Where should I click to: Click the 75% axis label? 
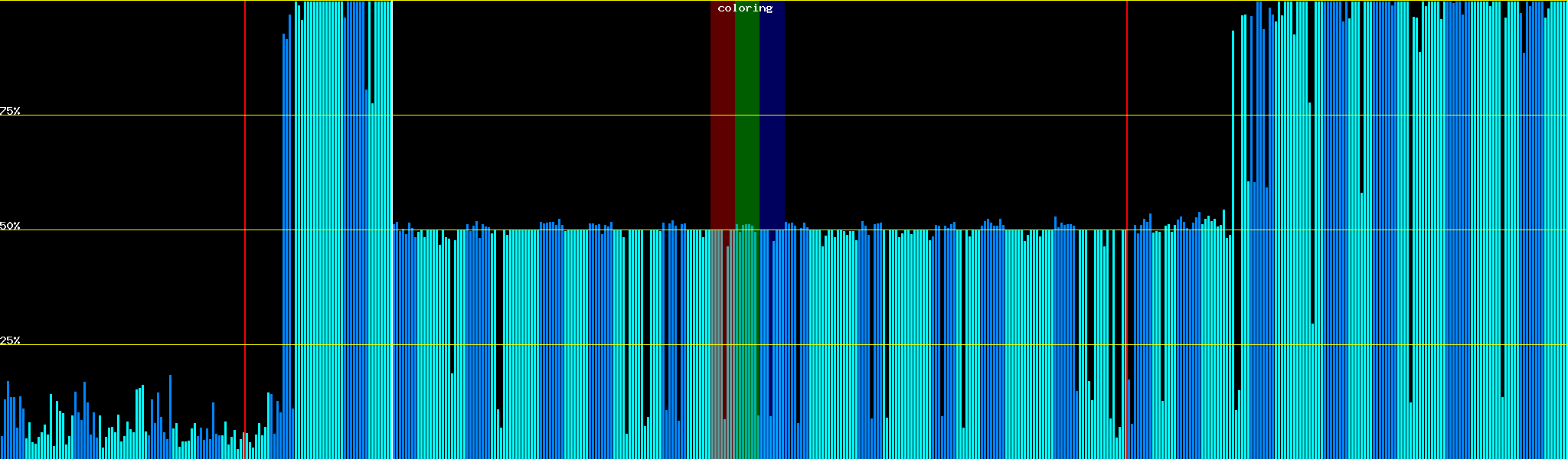pyautogui.click(x=10, y=111)
